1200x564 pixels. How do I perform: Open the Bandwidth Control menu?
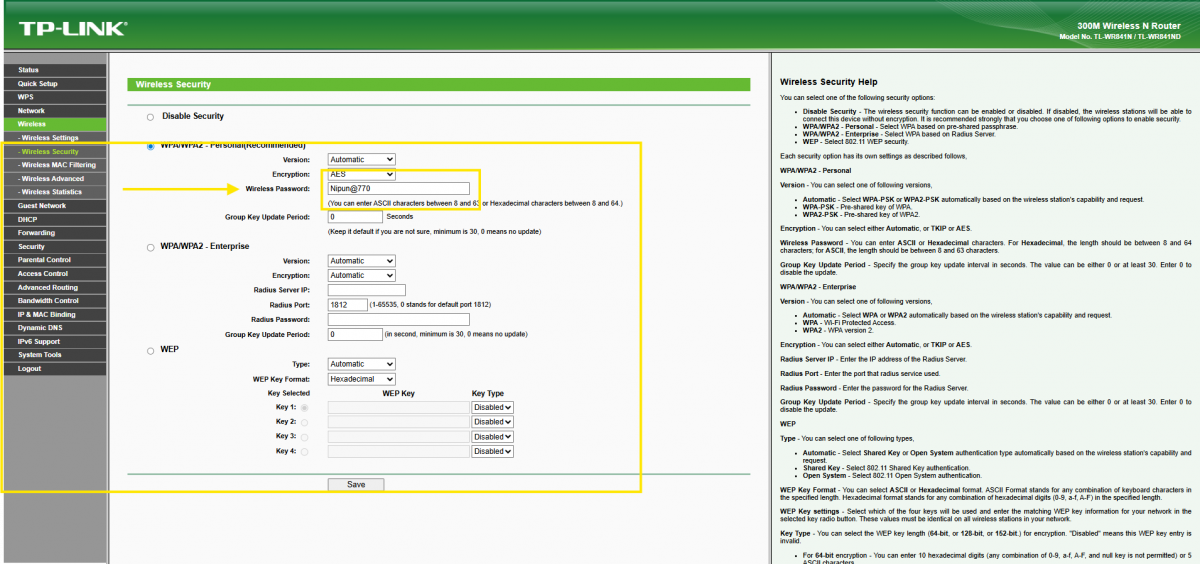click(x=53, y=300)
